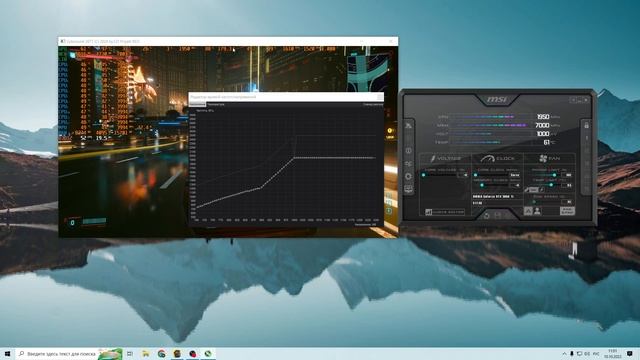Toggle the power/temp limit link icon

pyautogui.click(x=533, y=190)
